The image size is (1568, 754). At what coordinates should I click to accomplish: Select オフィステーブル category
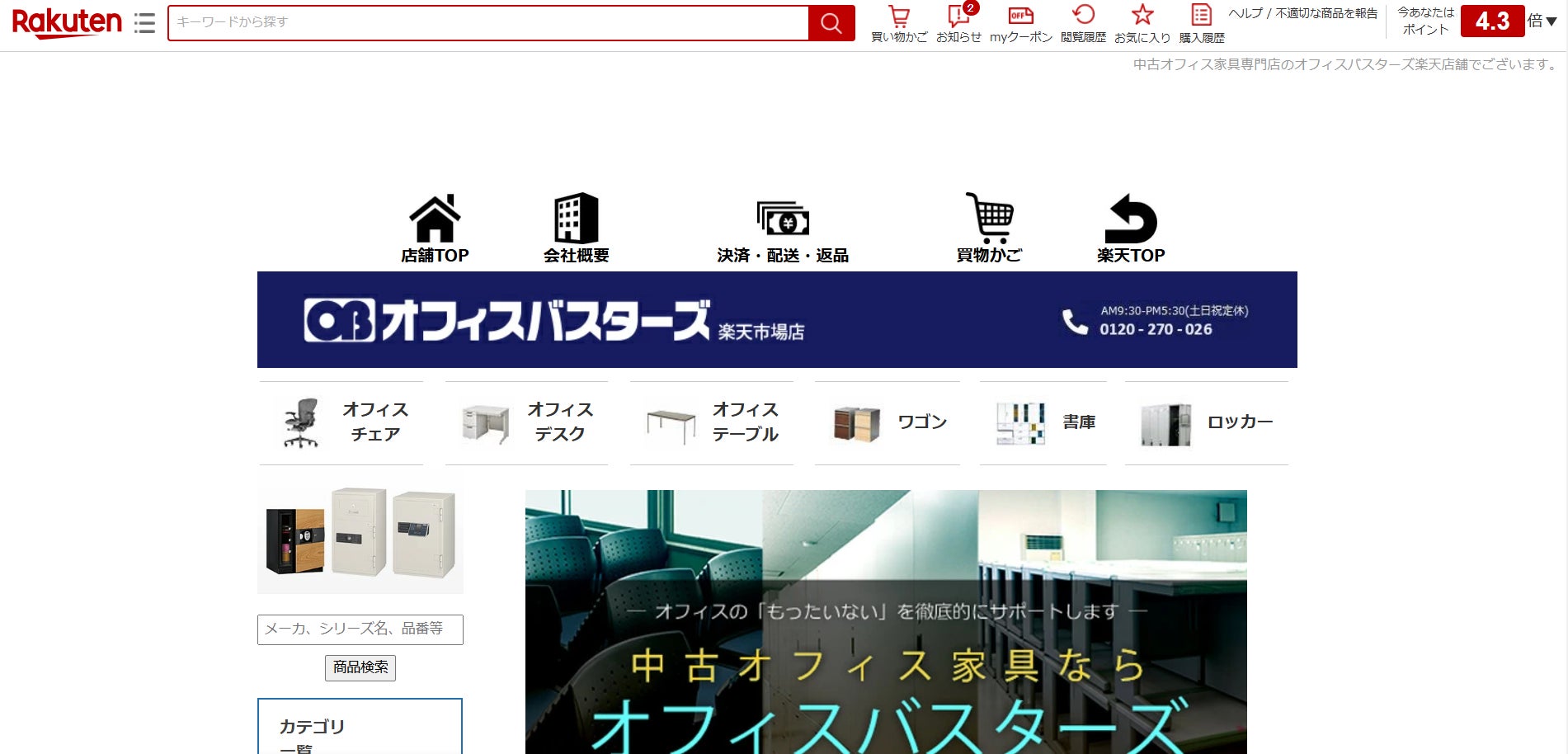tap(712, 422)
